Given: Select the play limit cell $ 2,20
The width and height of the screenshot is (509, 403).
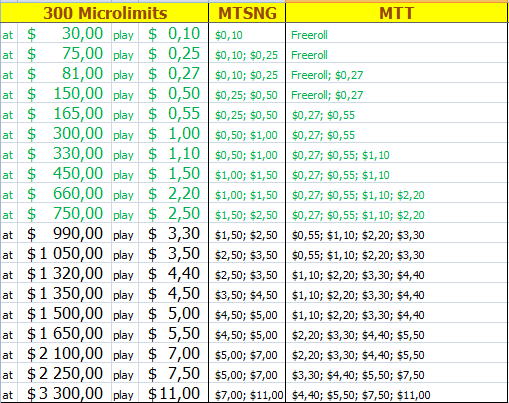Looking at the screenshot, I should coord(173,193).
